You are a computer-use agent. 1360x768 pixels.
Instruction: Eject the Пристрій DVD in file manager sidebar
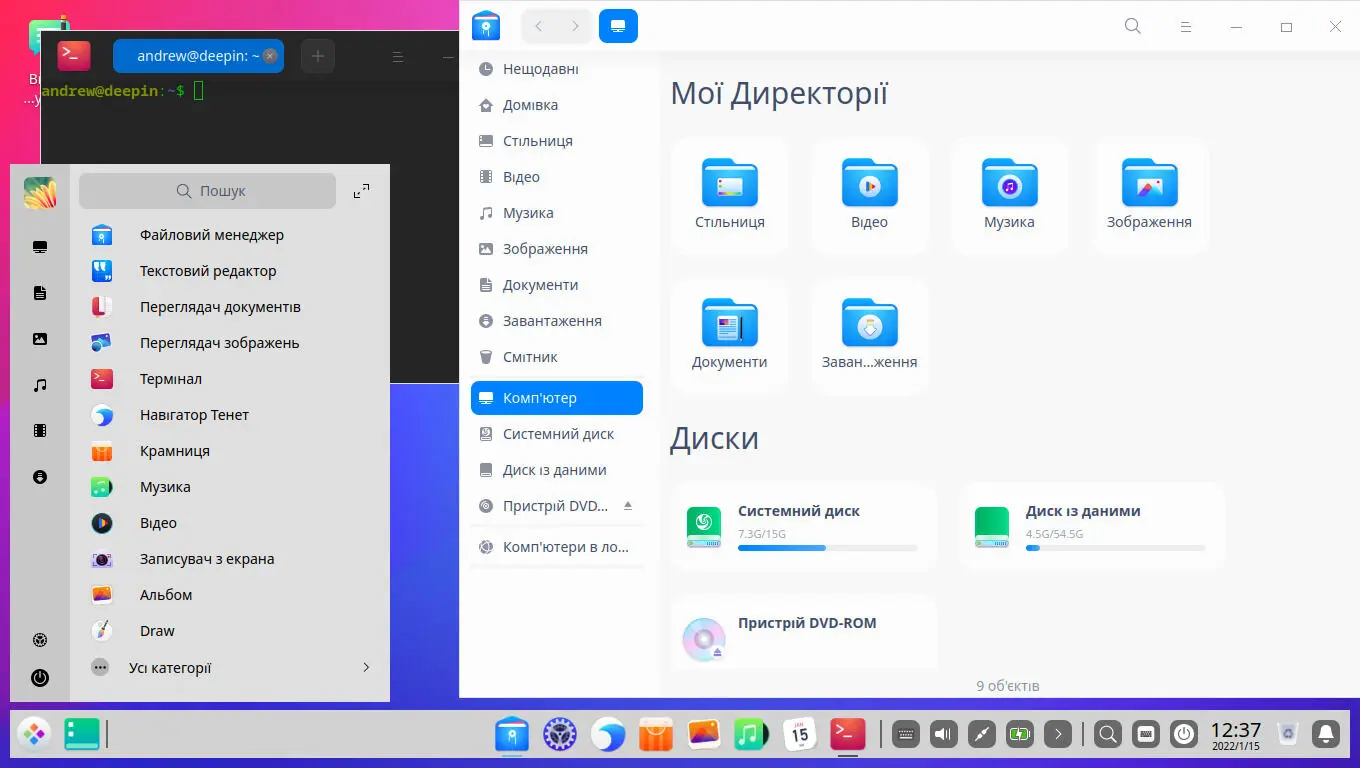(x=628, y=506)
